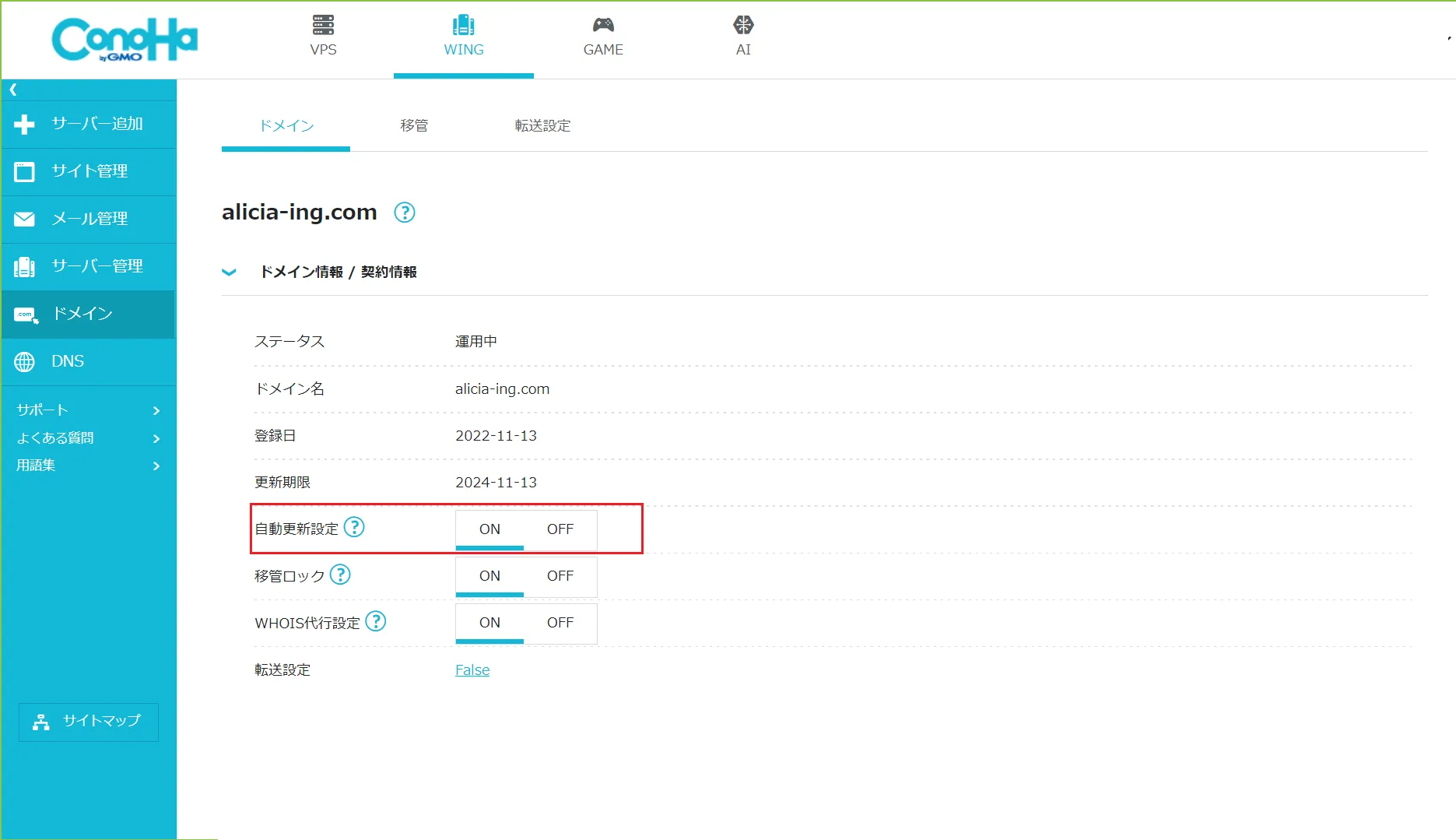Turn WHOIS代行設定 ON
1456x840 pixels.
(489, 623)
